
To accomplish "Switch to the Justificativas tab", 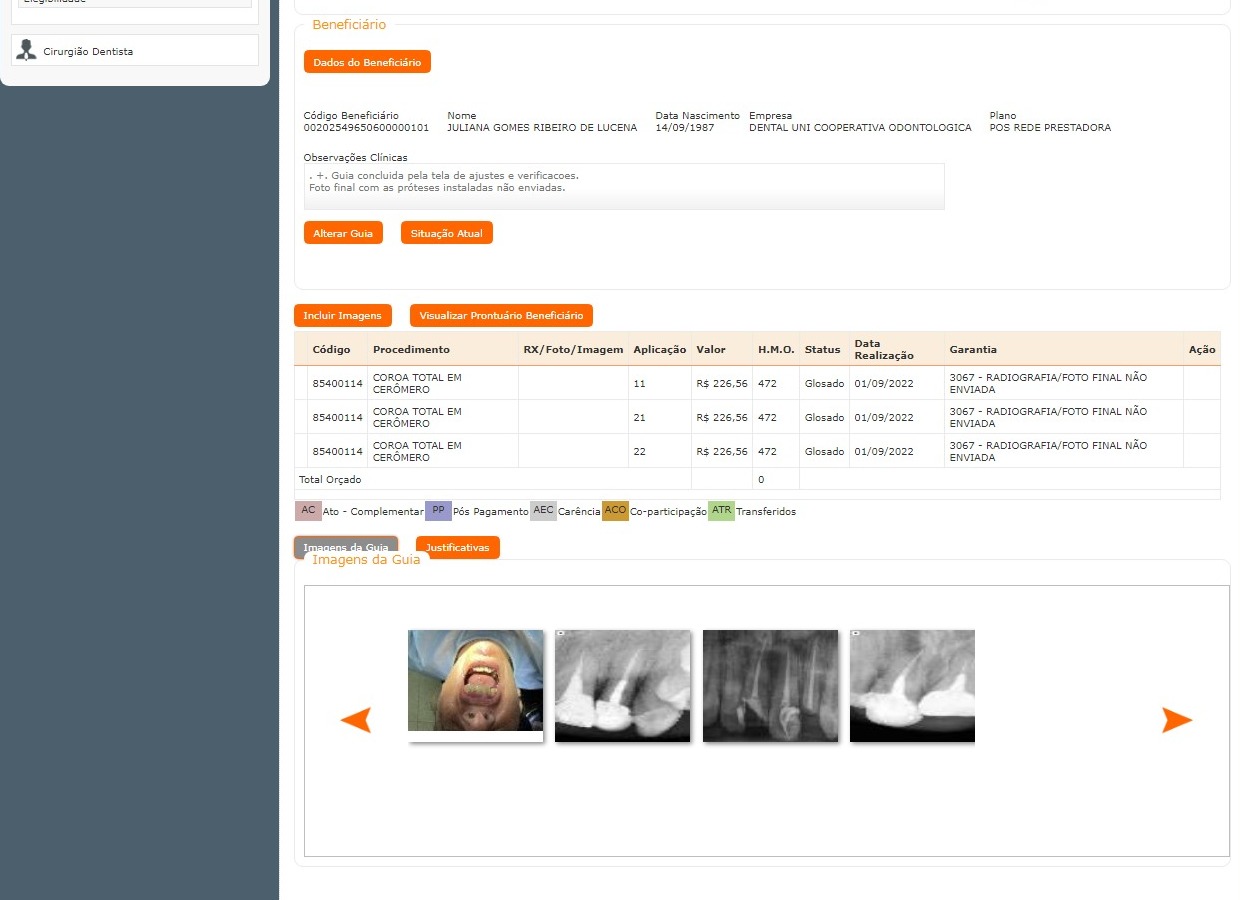I will (x=457, y=548).
